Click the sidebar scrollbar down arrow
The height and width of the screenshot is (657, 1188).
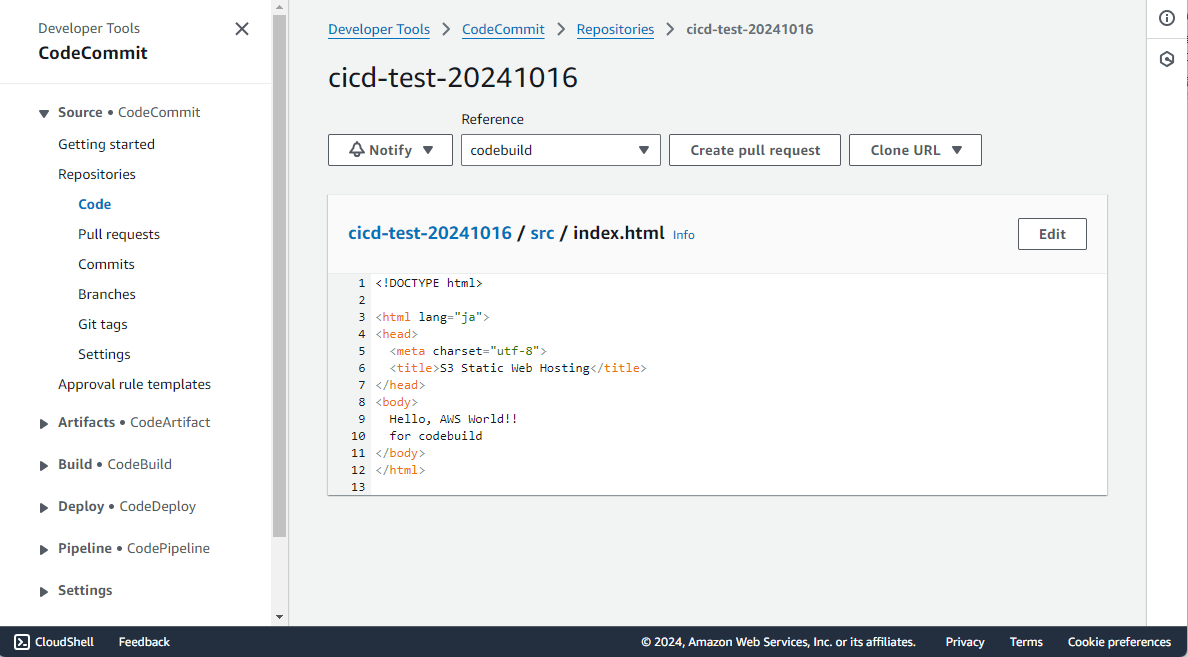pyautogui.click(x=280, y=618)
